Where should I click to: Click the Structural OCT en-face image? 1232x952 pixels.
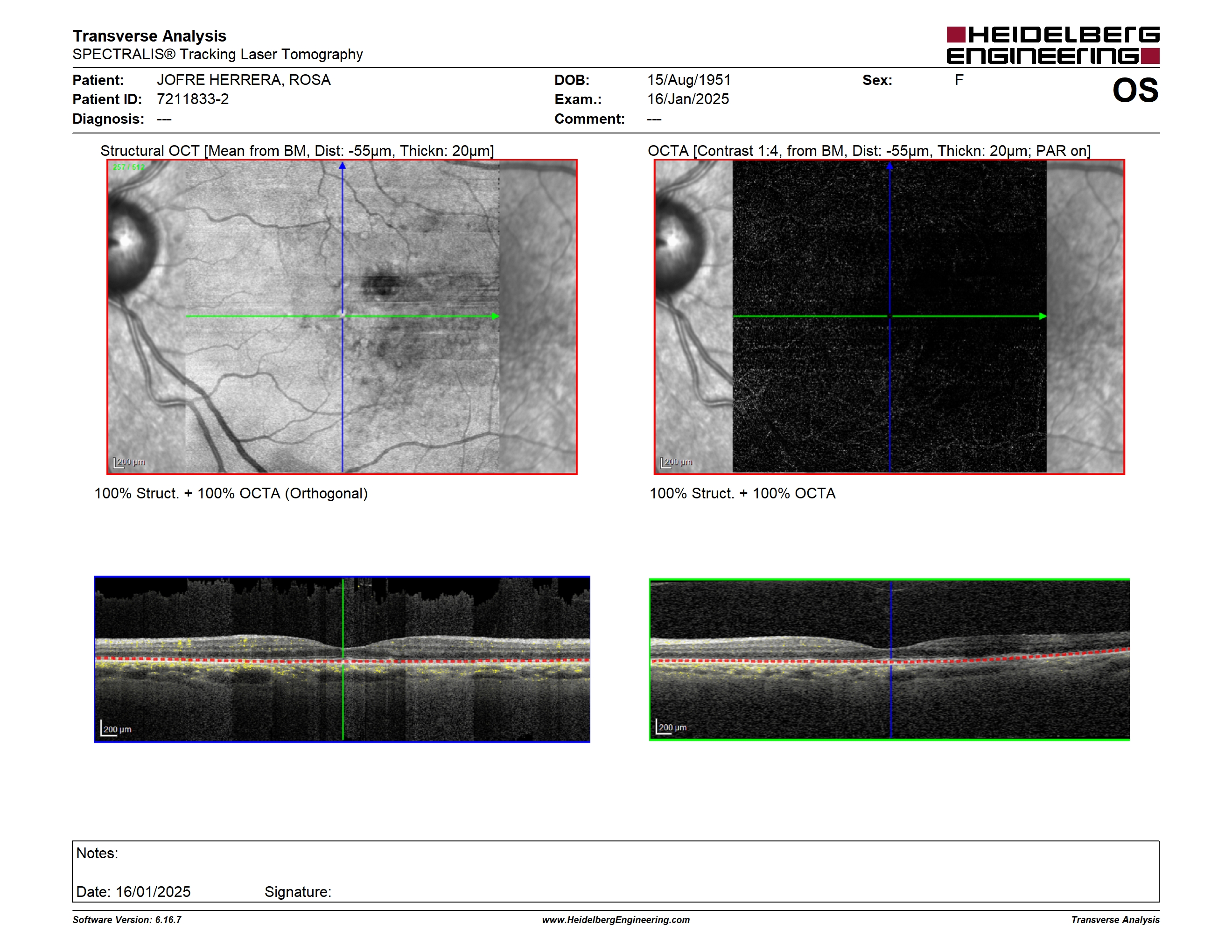pyautogui.click(x=342, y=317)
